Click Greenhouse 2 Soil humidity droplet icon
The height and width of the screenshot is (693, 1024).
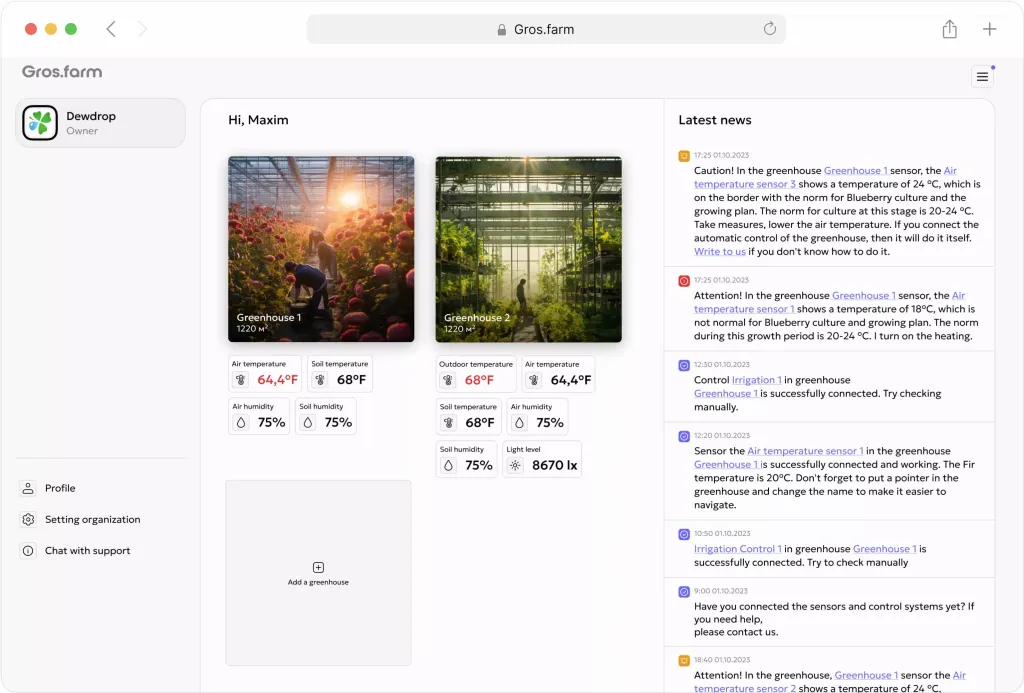[448, 466]
